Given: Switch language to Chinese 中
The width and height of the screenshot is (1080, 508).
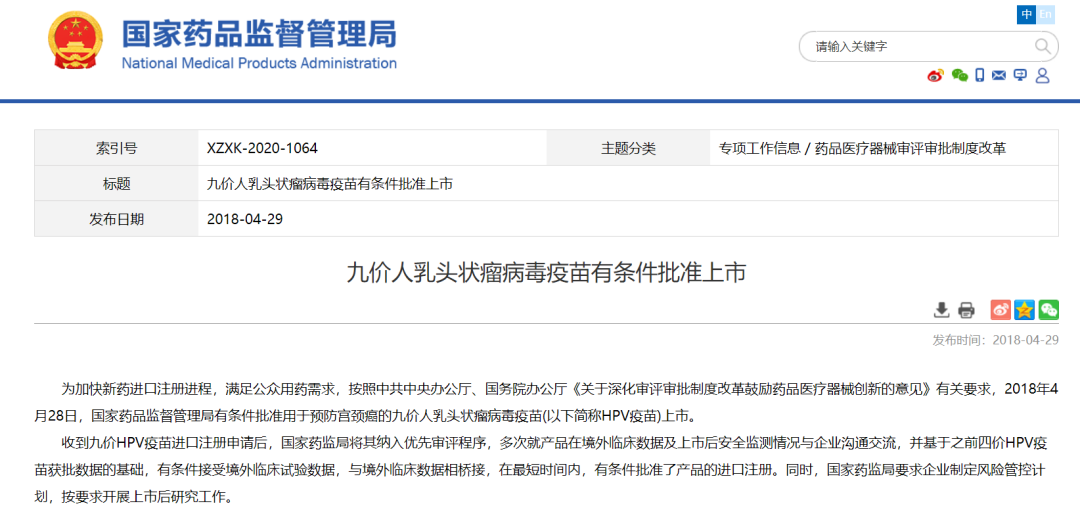Looking at the screenshot, I should coord(1027,14).
